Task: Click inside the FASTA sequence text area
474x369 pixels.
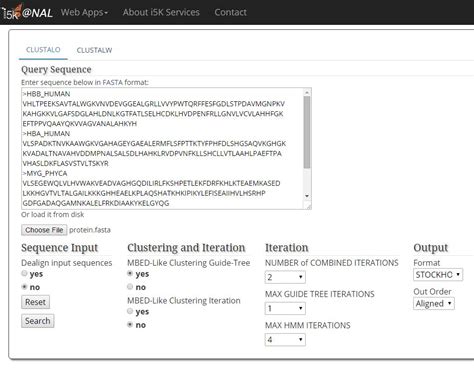Action: 162,148
